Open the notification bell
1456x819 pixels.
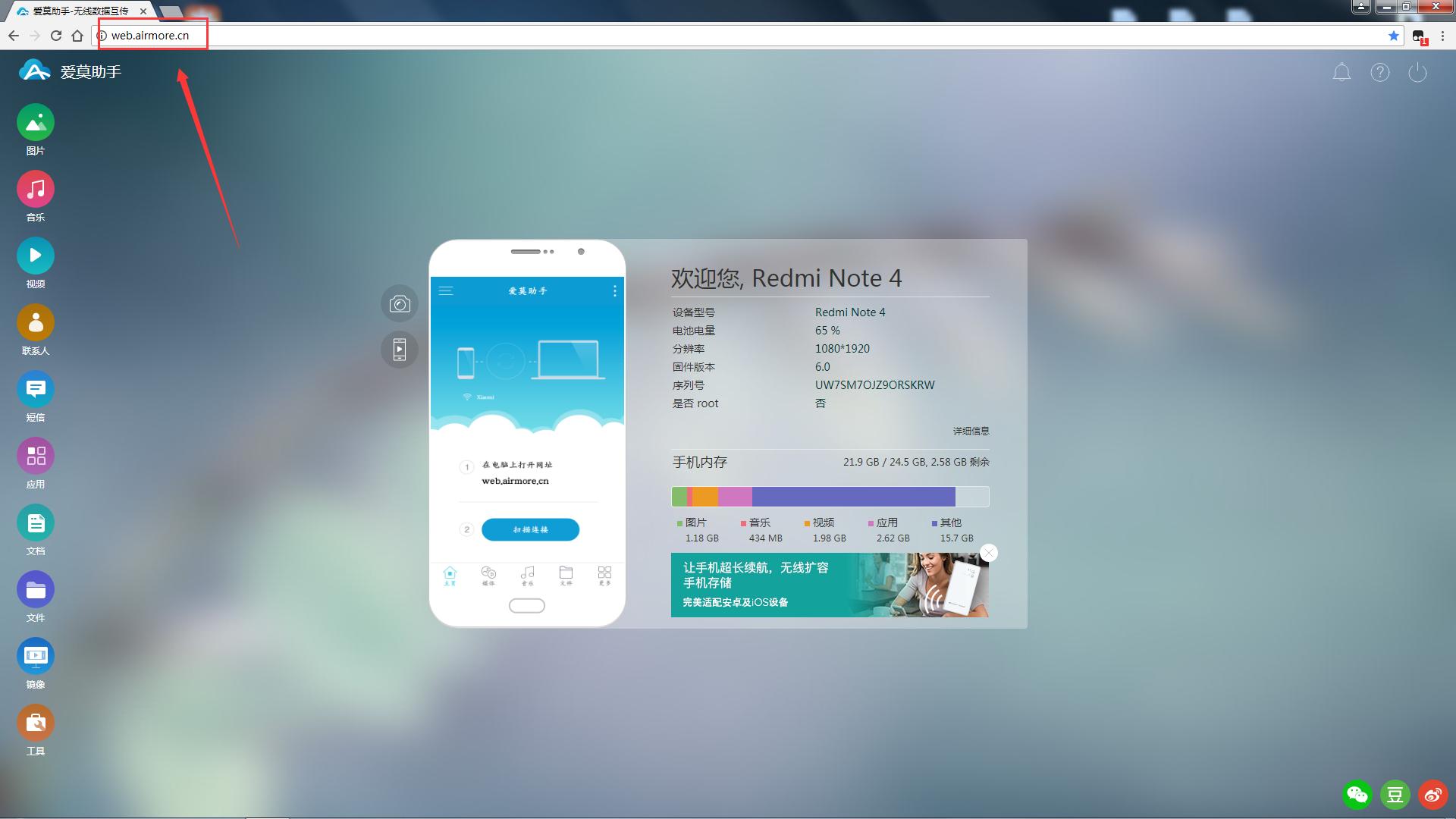(x=1341, y=72)
